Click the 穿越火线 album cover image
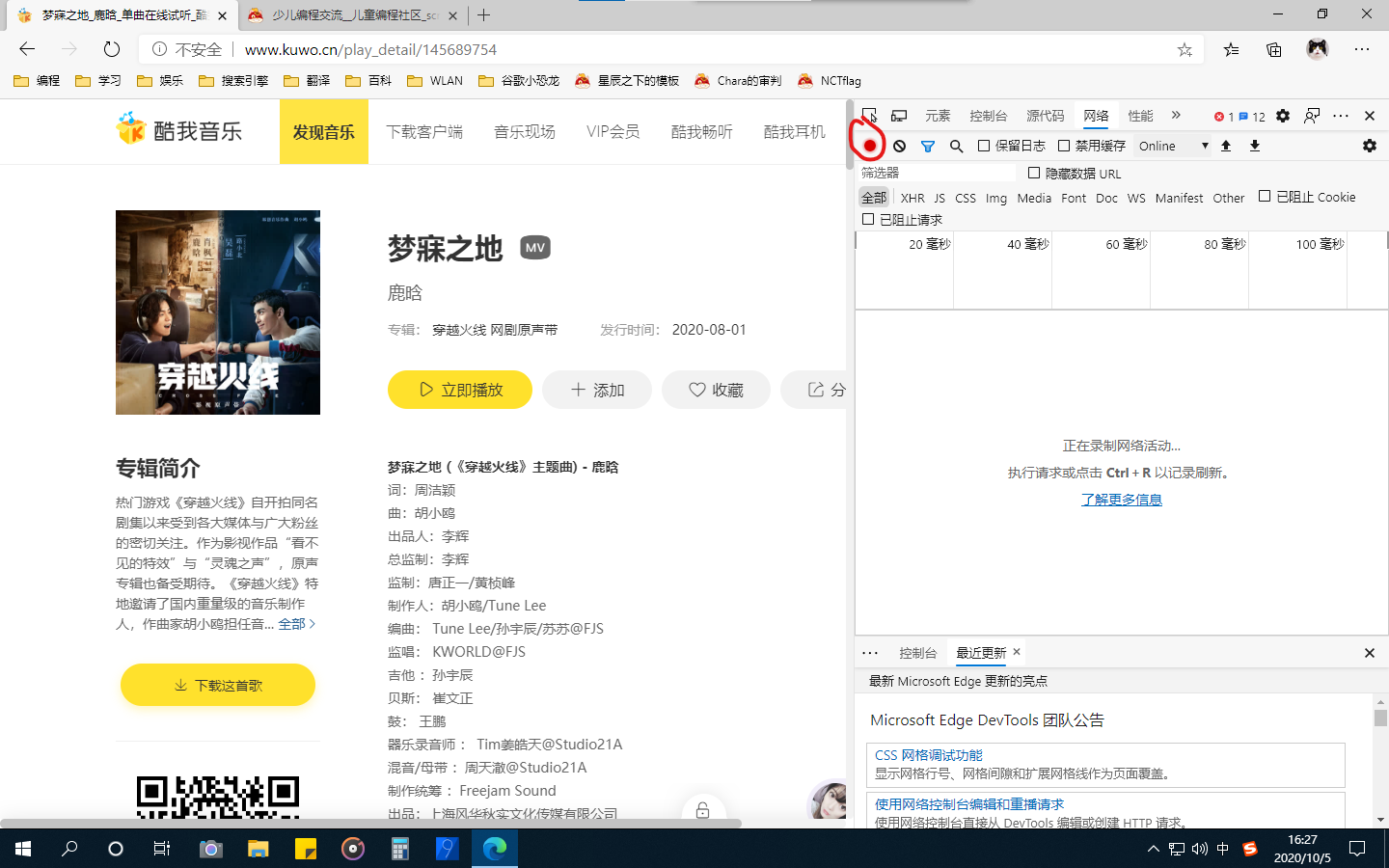The width and height of the screenshot is (1389, 868). click(218, 312)
